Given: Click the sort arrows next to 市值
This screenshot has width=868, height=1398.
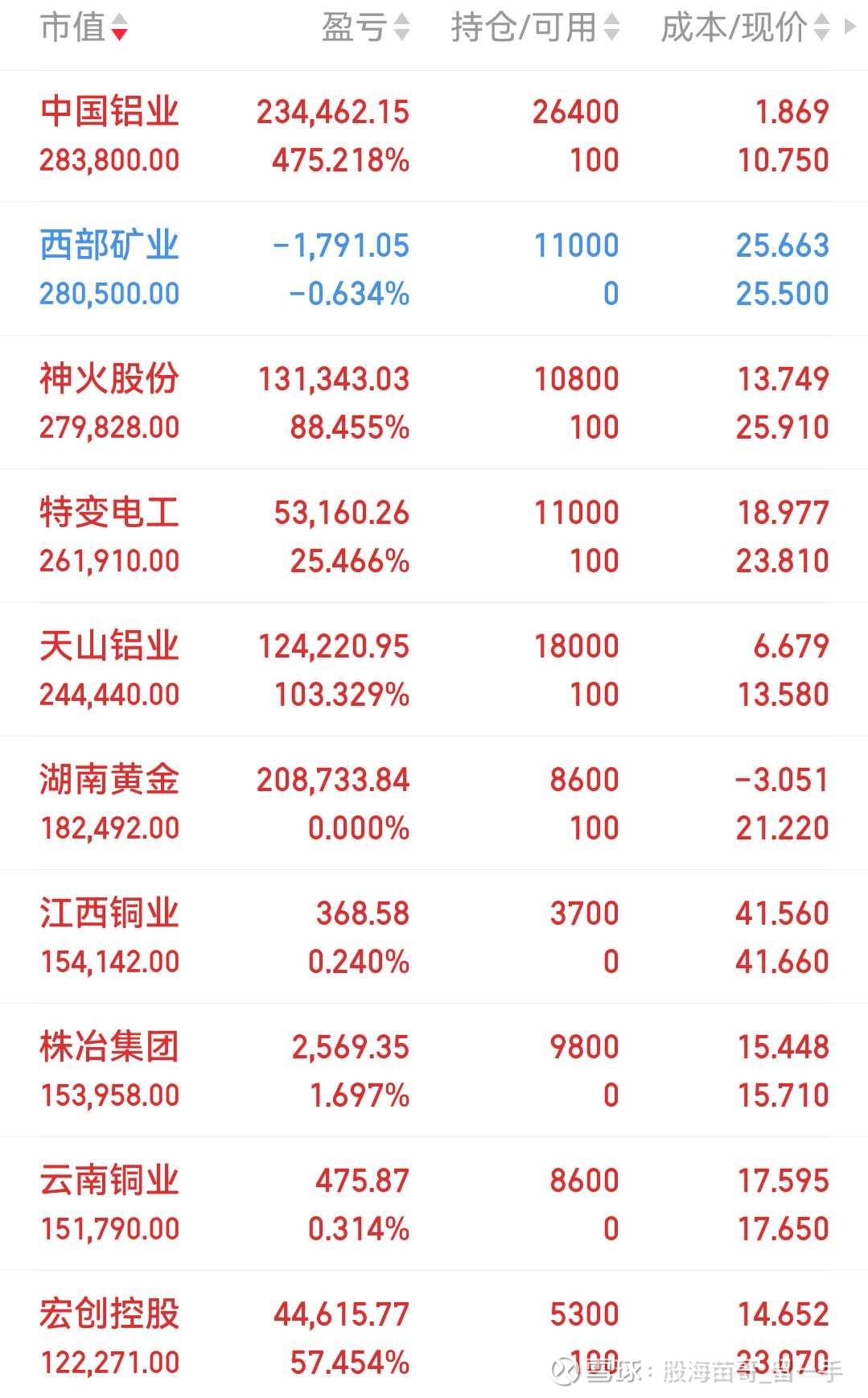Looking at the screenshot, I should [x=119, y=27].
